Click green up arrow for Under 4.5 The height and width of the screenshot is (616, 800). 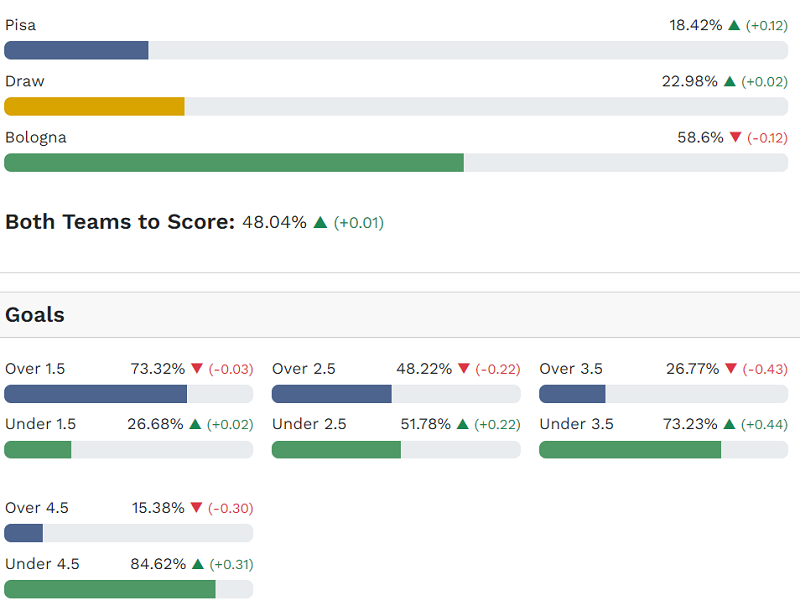click(197, 564)
